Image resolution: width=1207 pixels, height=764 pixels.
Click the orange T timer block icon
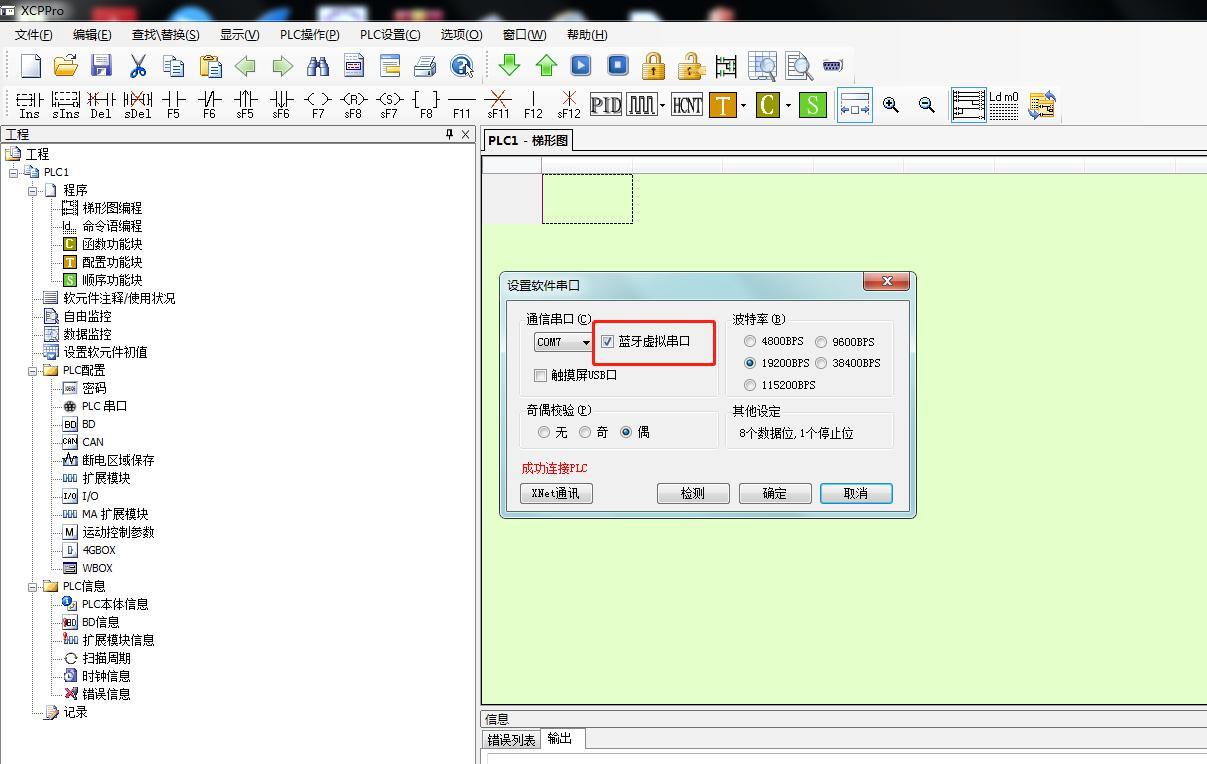click(x=722, y=104)
